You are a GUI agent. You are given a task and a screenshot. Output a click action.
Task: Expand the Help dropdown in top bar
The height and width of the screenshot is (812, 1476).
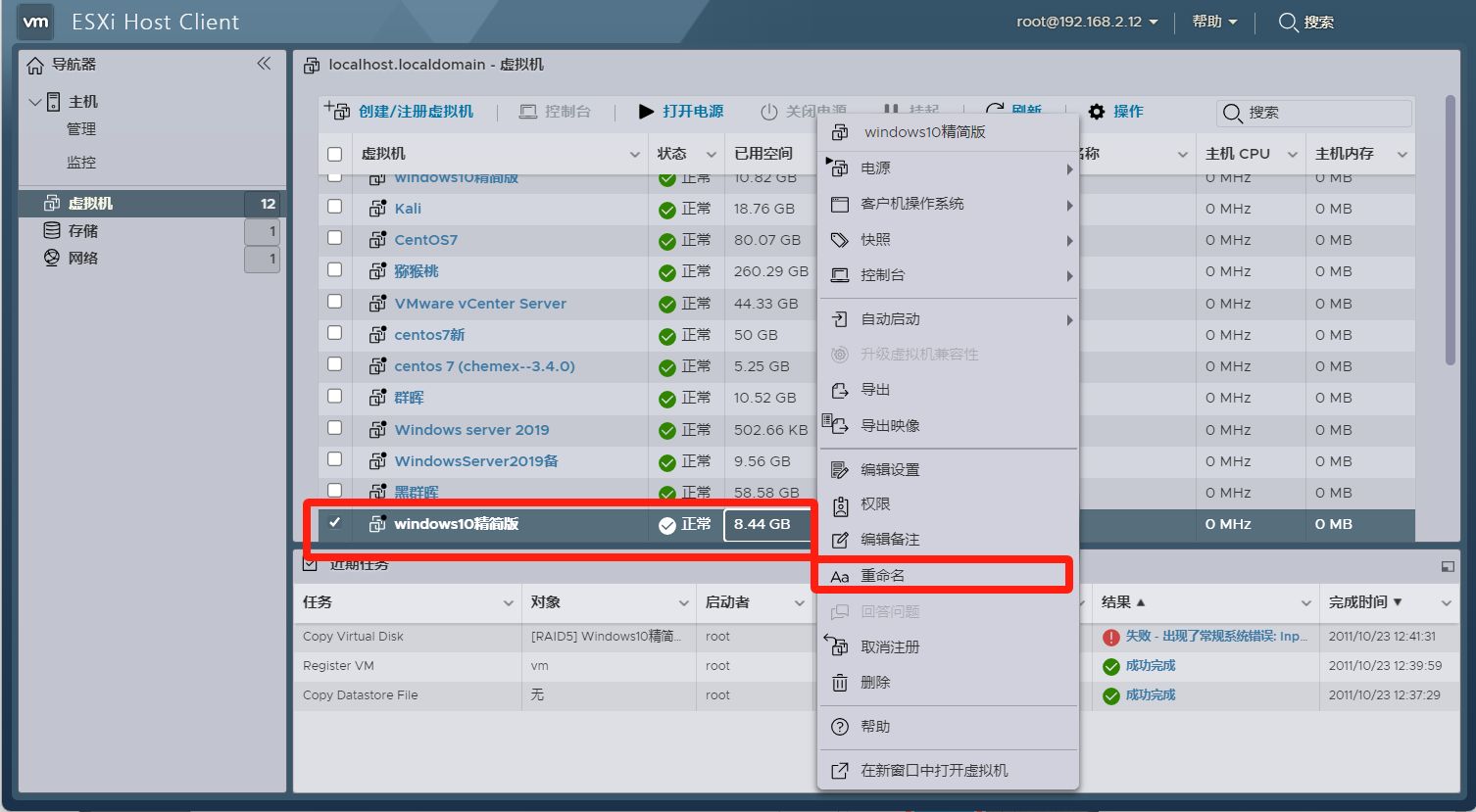1214,22
